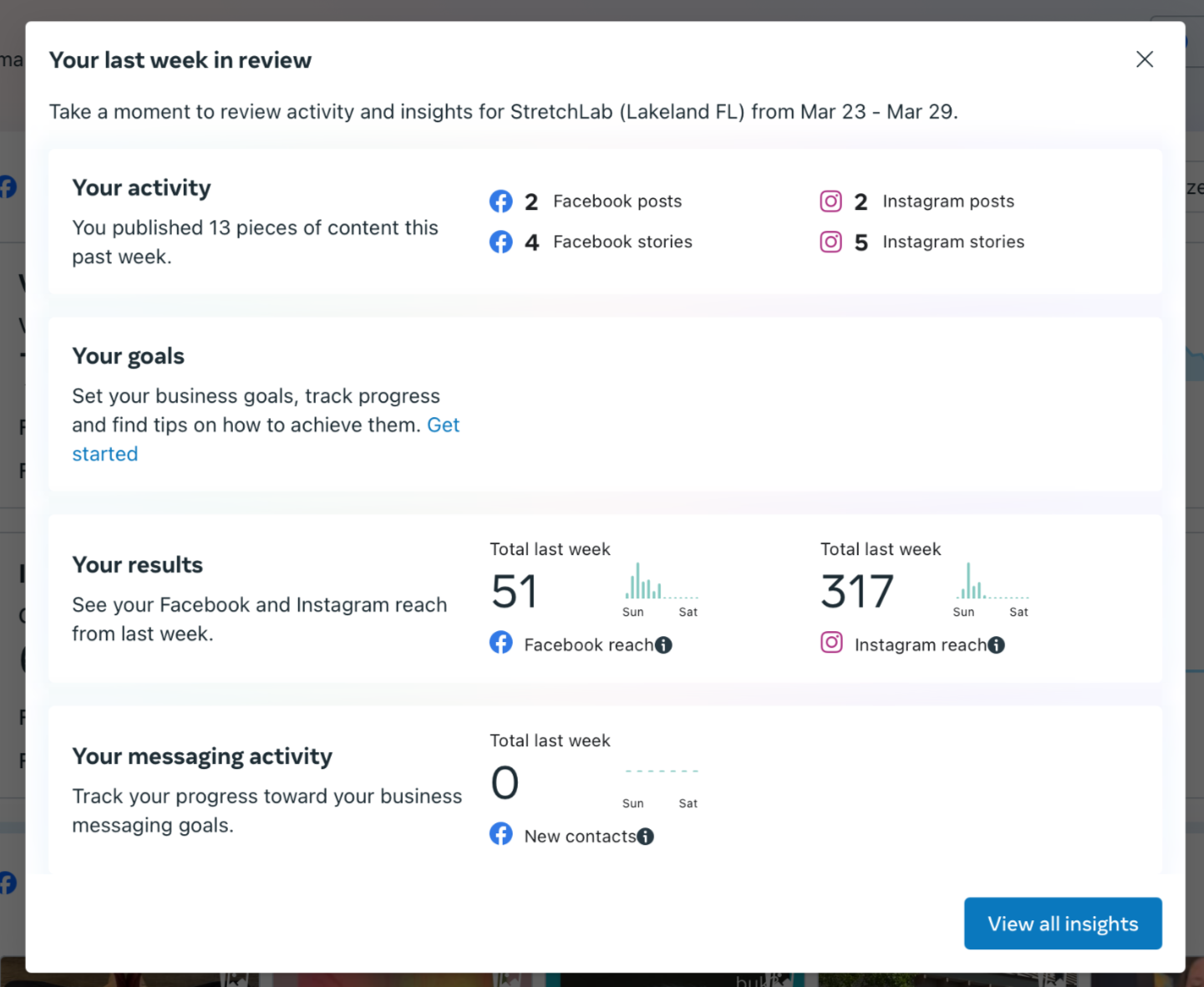Viewport: 1204px width, 987px height.
Task: Click the Instagram stories label
Action: pyautogui.click(x=953, y=242)
